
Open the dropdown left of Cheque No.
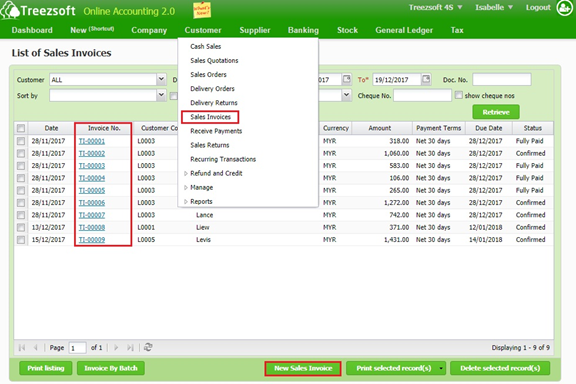click(346, 96)
